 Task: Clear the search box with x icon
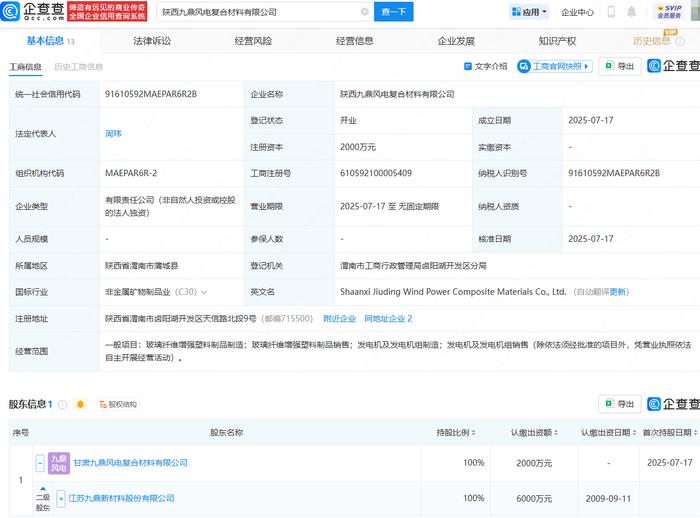click(365, 12)
